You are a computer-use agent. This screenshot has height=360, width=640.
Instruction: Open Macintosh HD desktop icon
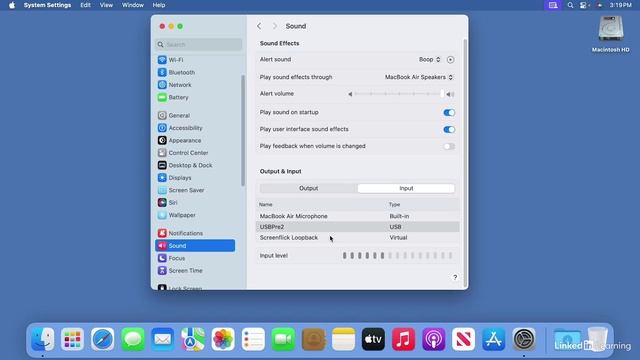pyautogui.click(x=611, y=34)
